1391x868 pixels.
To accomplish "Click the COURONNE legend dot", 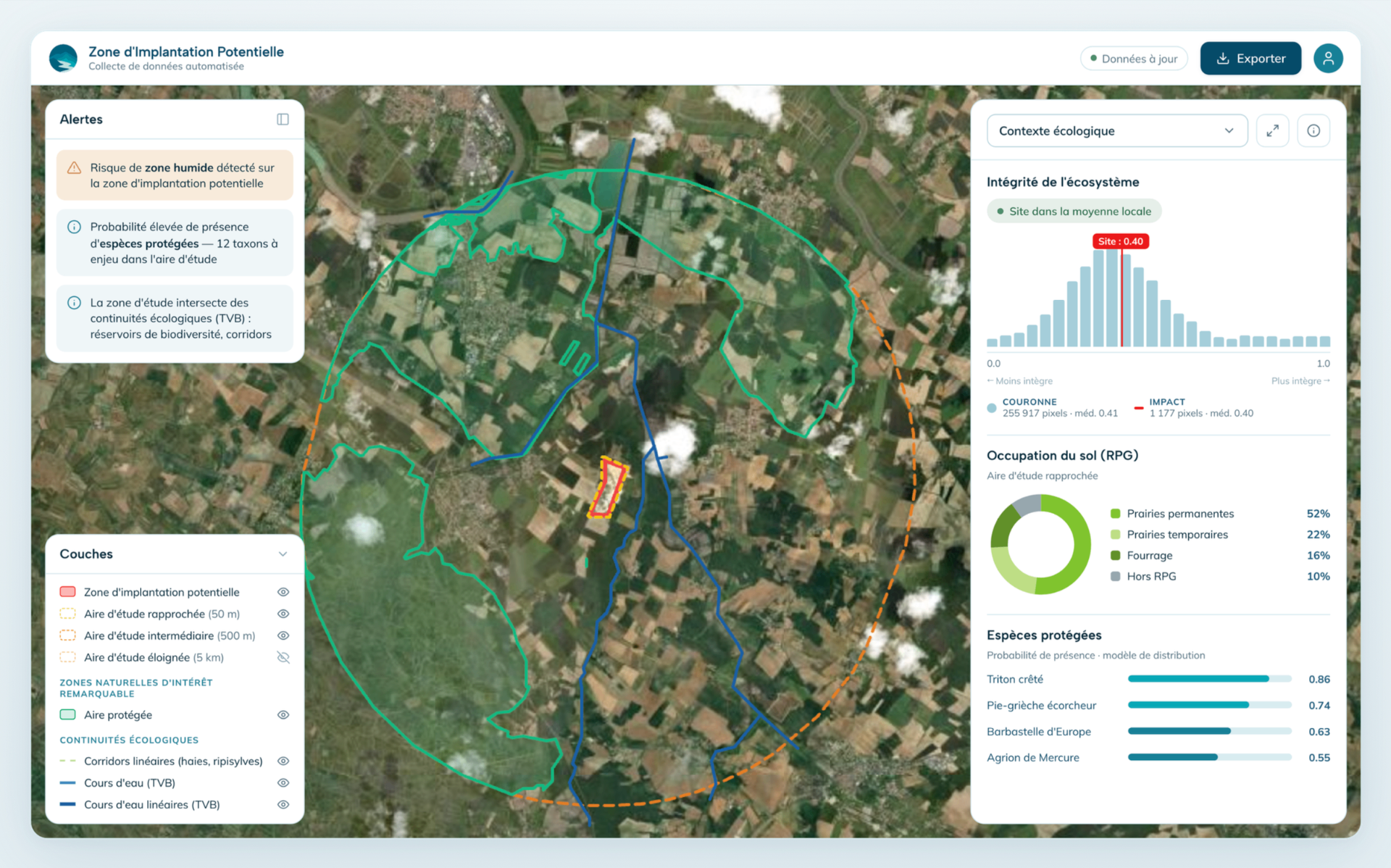I will (x=992, y=408).
